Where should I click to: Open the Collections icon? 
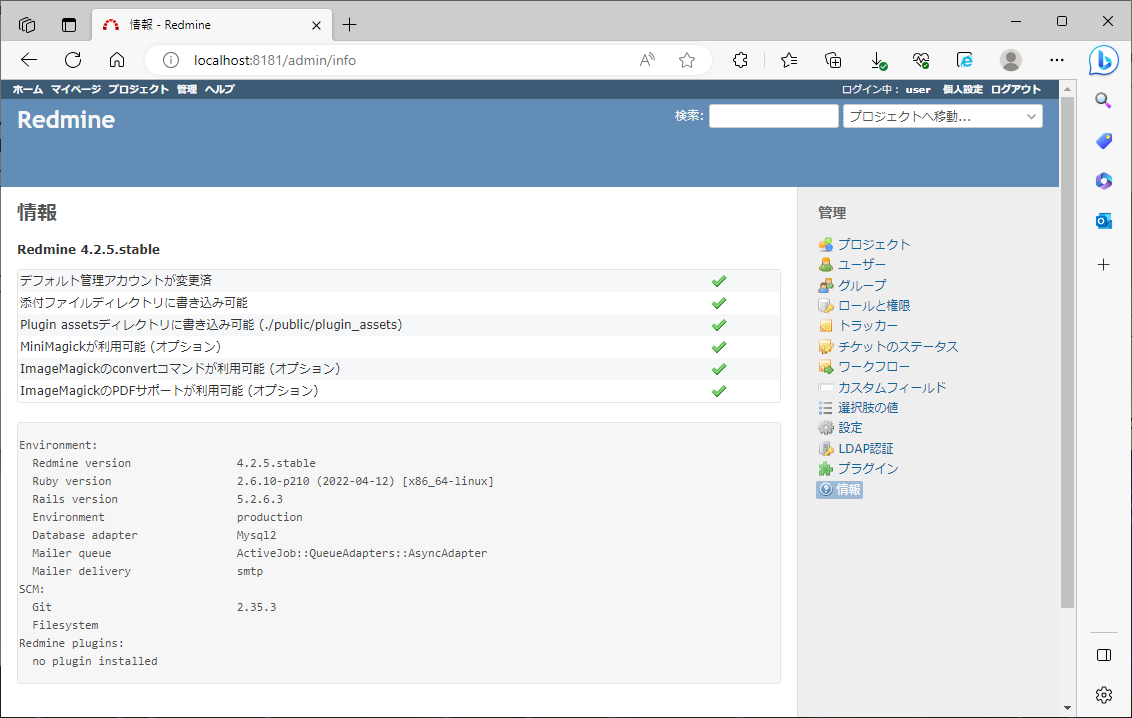[x=833, y=60]
